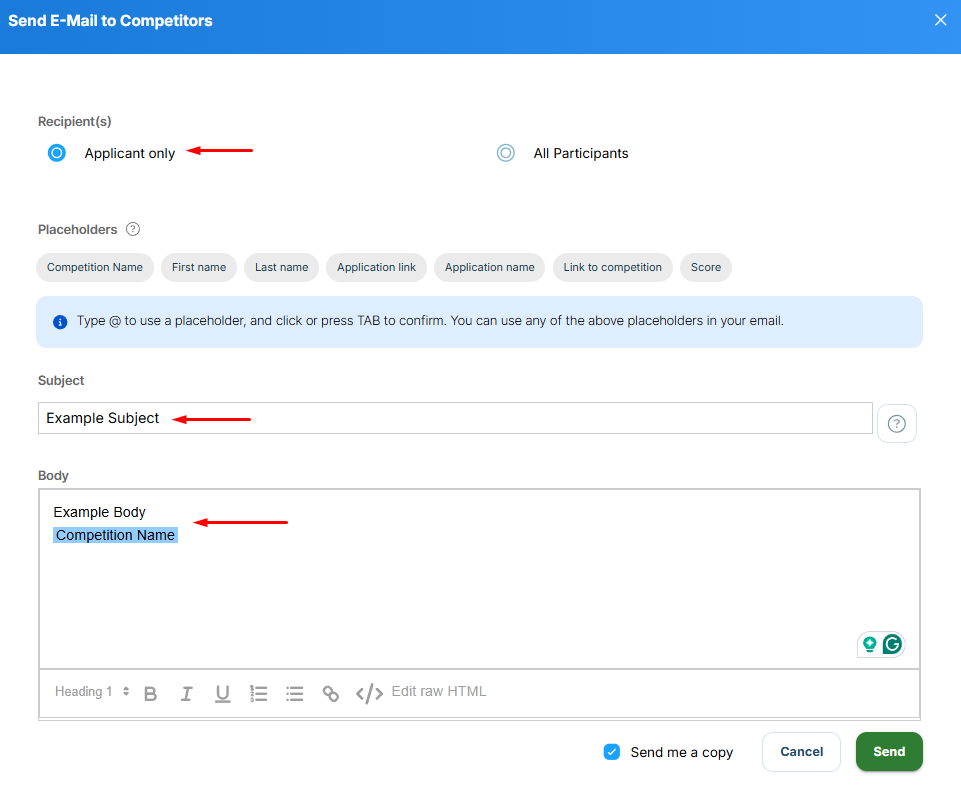
Task: Insert a numbered list
Action: pyautogui.click(x=258, y=693)
